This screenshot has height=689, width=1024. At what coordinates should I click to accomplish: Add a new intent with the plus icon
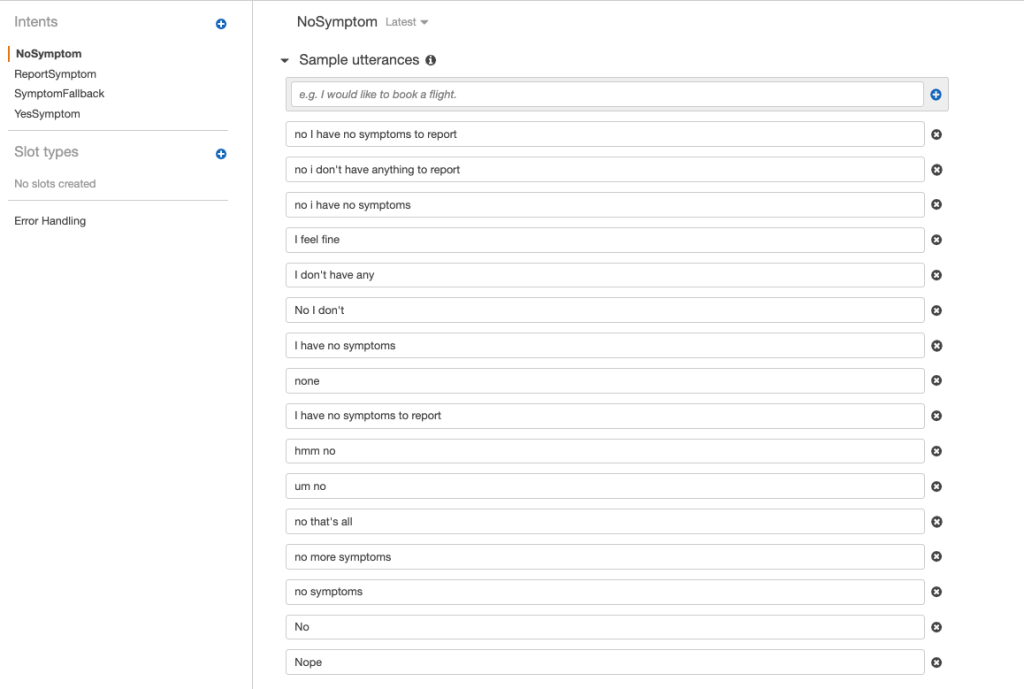pyautogui.click(x=220, y=23)
